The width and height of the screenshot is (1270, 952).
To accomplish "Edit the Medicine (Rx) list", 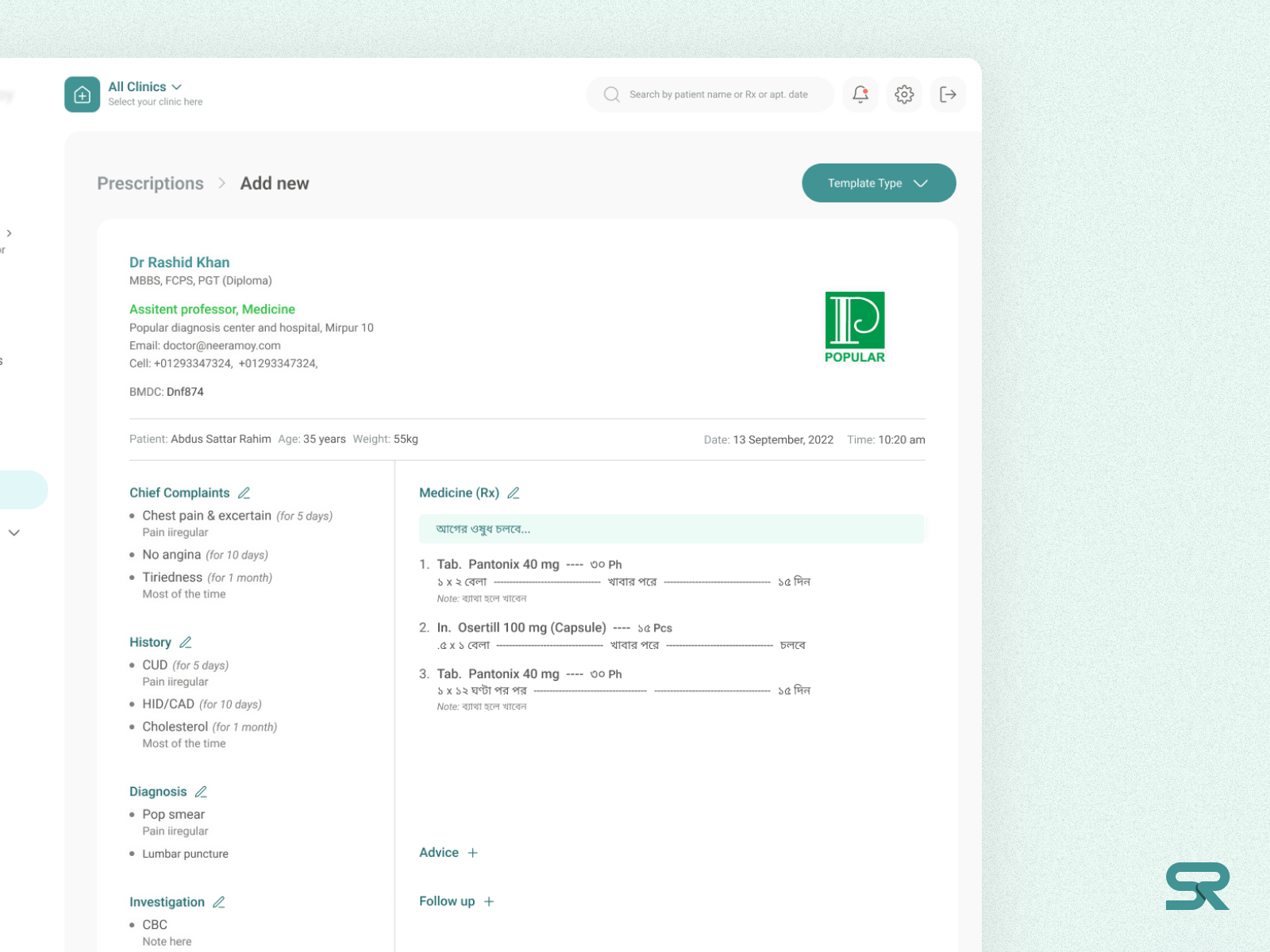I will pos(514,493).
